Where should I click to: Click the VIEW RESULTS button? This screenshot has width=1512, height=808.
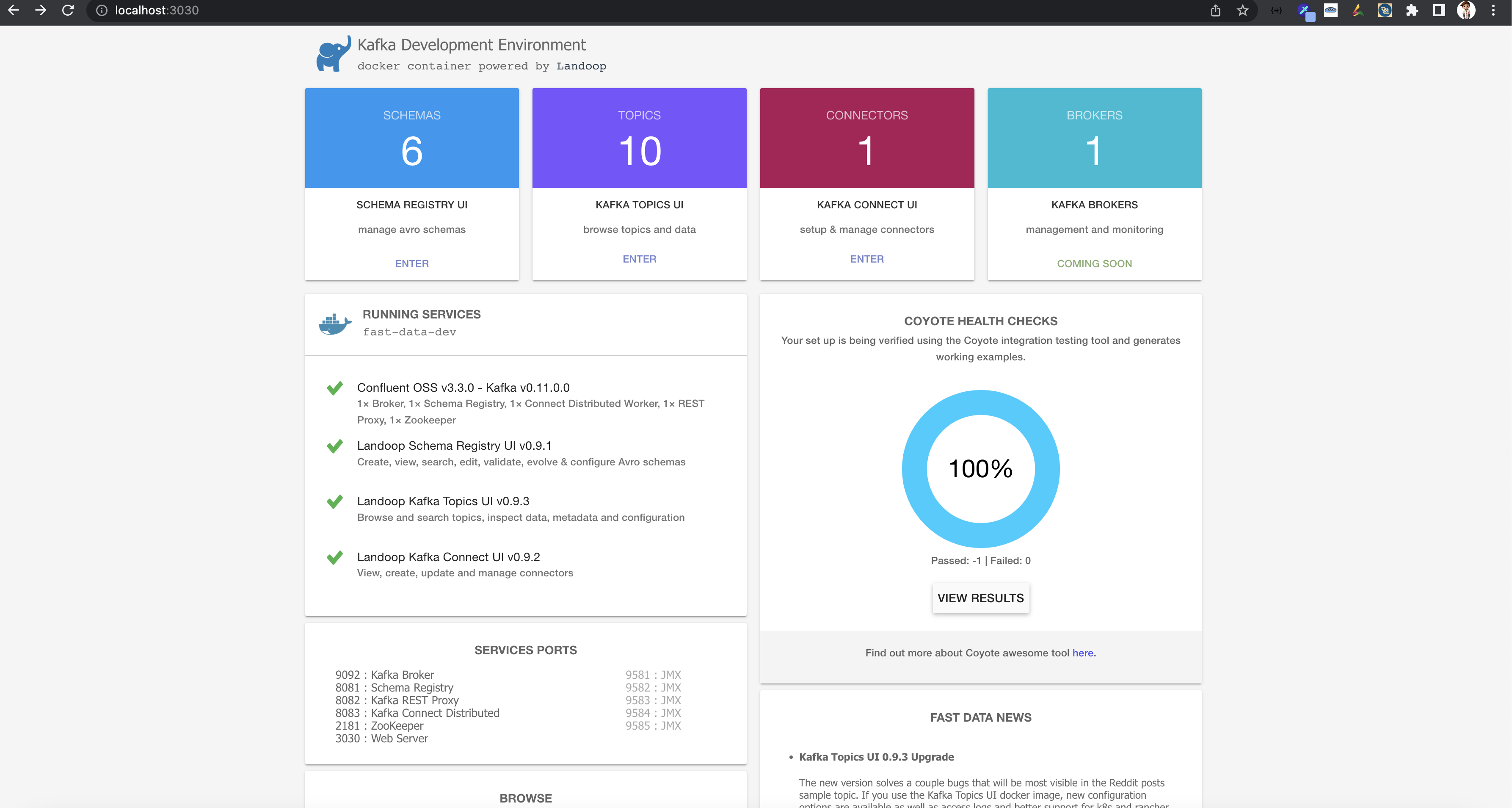pos(980,598)
